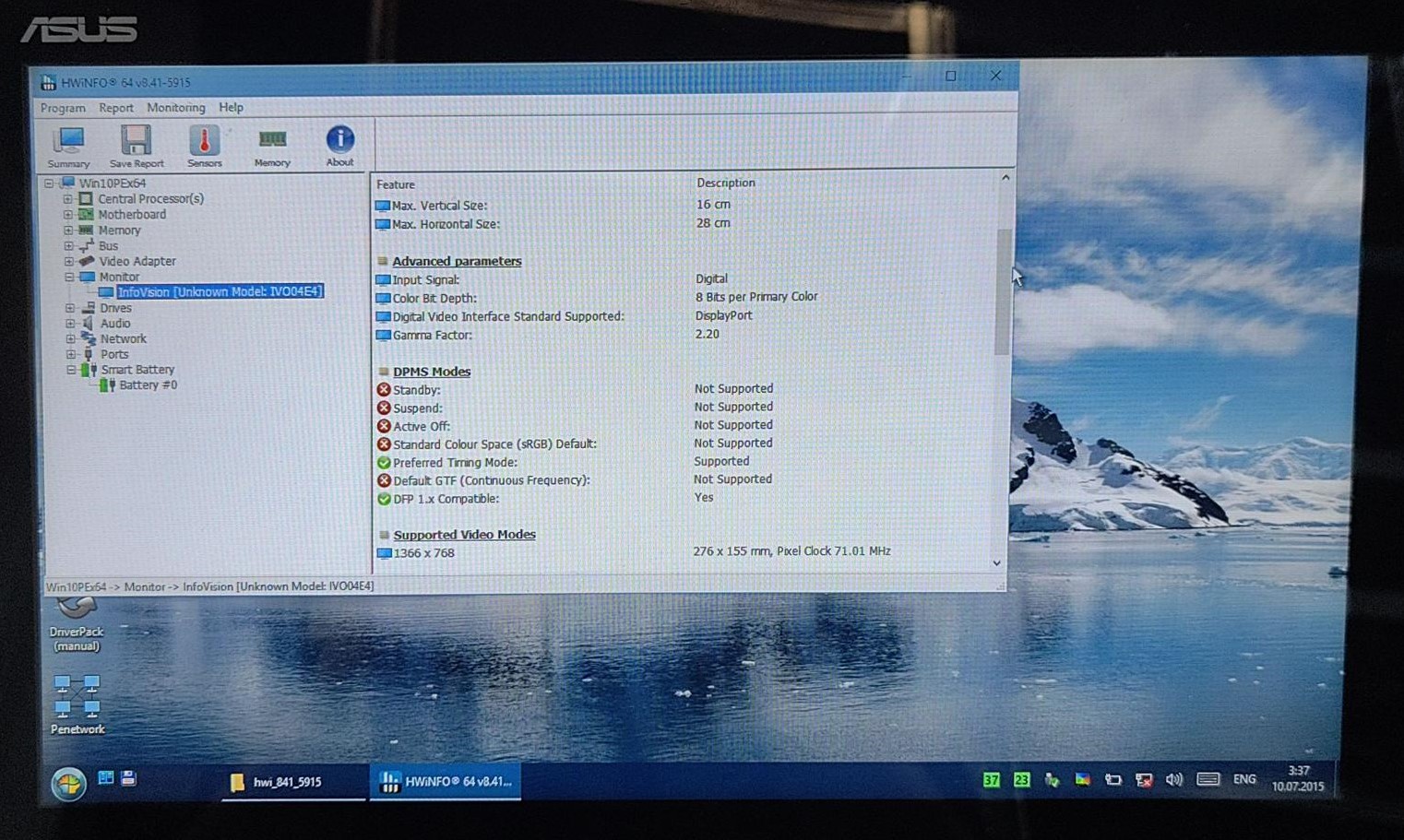The width and height of the screenshot is (1404, 840).
Task: Open the disconnected network tray icon
Action: pos(1144,780)
